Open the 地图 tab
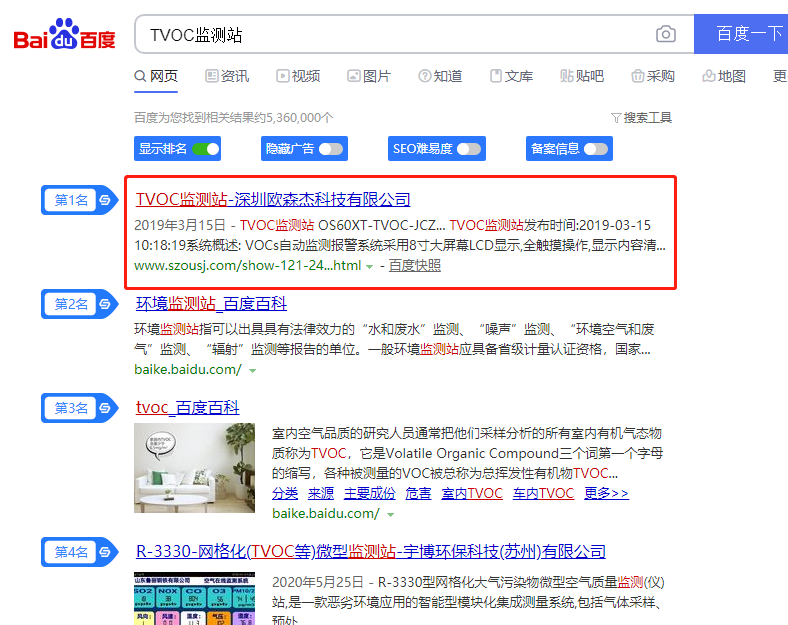This screenshot has height=625, width=788. (724, 76)
